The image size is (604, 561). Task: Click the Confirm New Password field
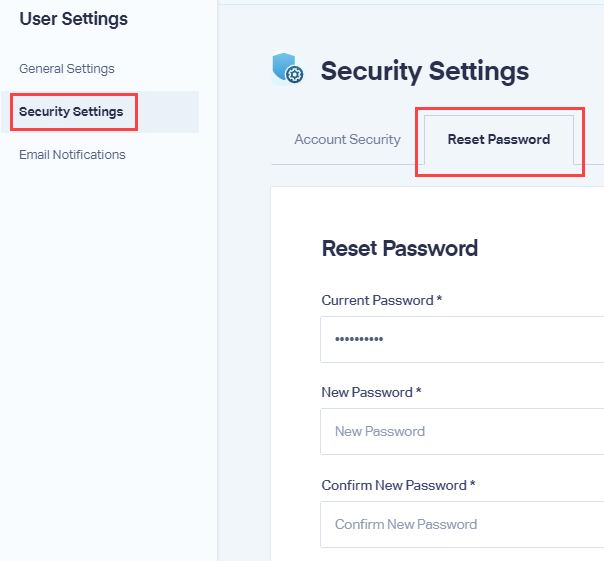(x=462, y=524)
